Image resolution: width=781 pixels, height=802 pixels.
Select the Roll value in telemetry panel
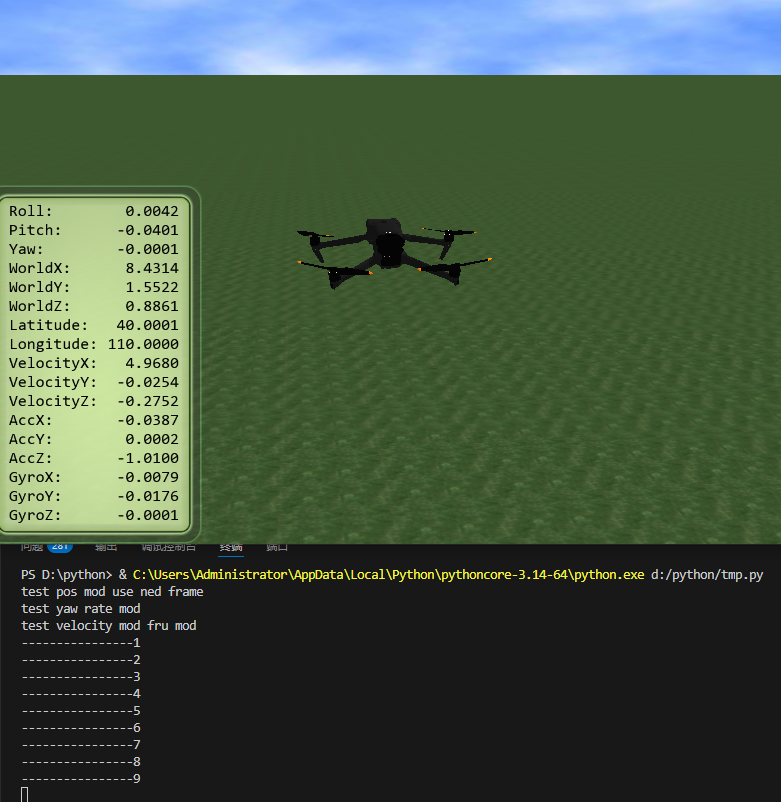point(152,211)
